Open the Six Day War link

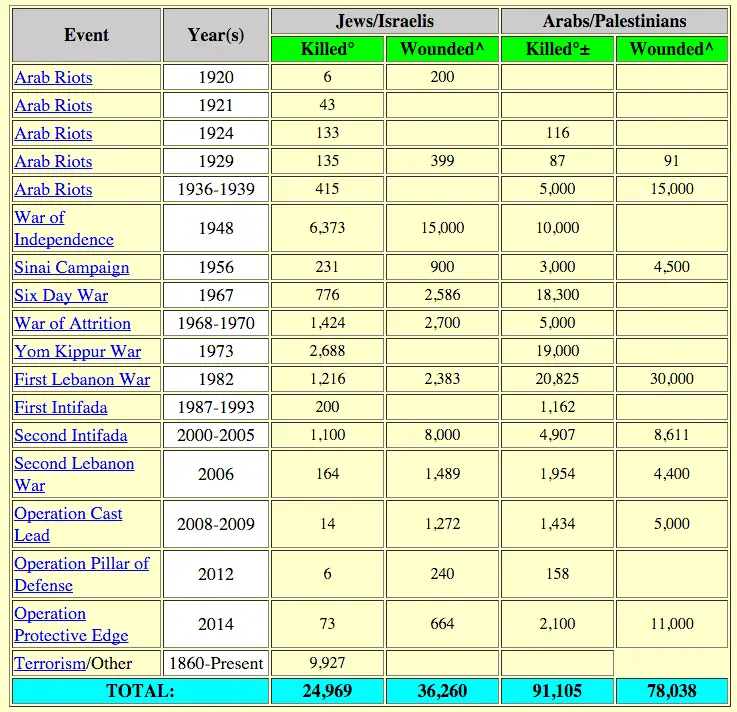click(x=61, y=296)
